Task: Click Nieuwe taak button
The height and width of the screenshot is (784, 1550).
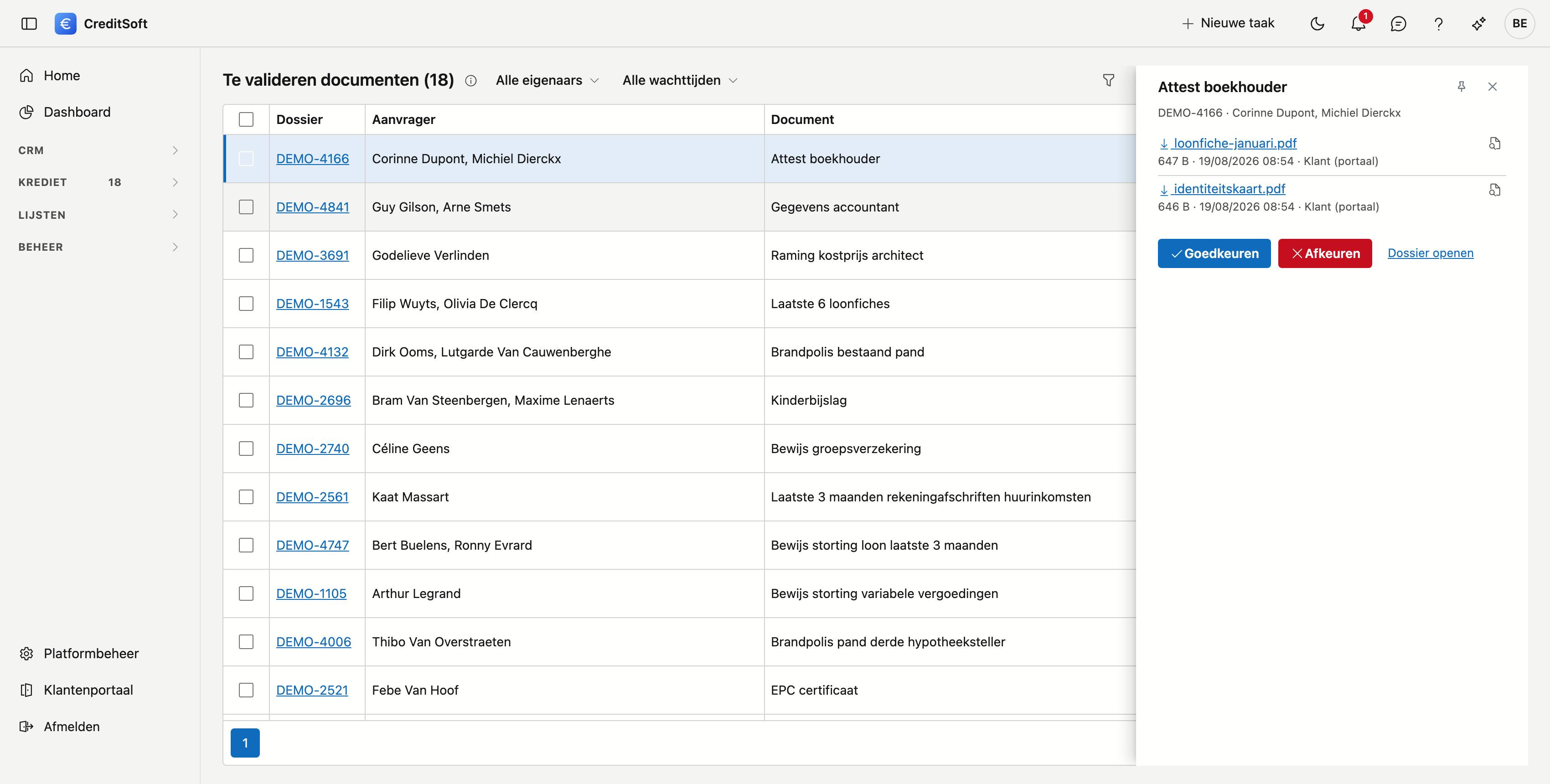Action: [1228, 23]
